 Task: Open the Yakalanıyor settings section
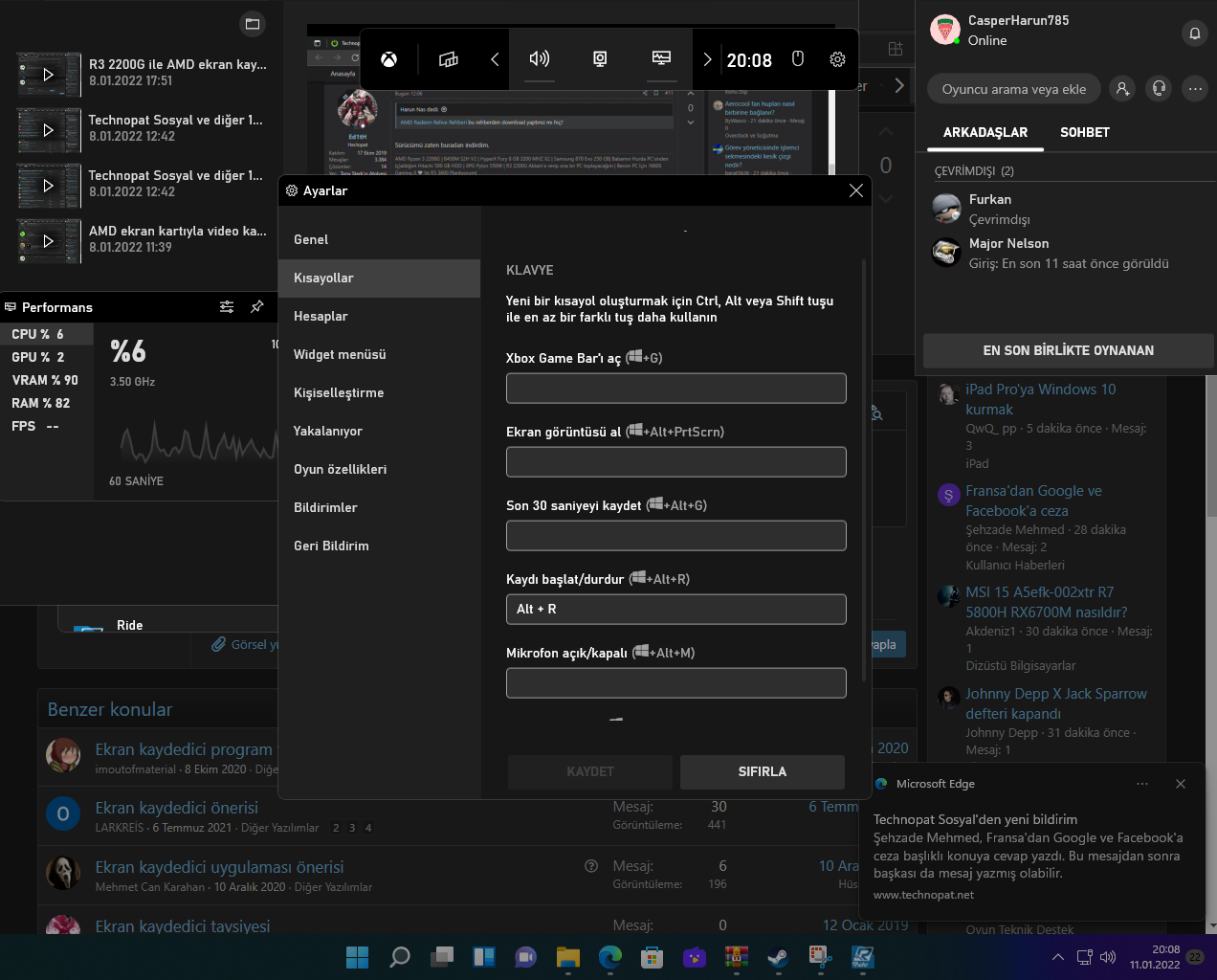click(379, 431)
